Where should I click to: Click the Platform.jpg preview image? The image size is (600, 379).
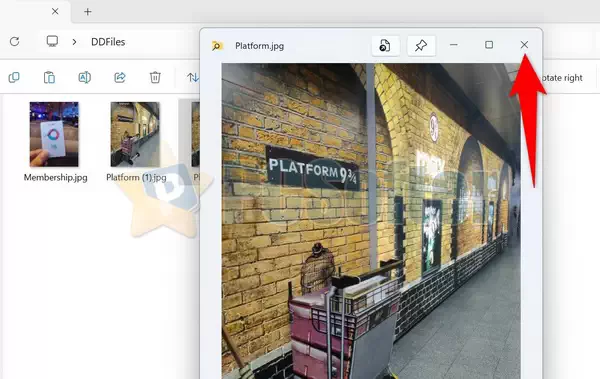coord(371,221)
